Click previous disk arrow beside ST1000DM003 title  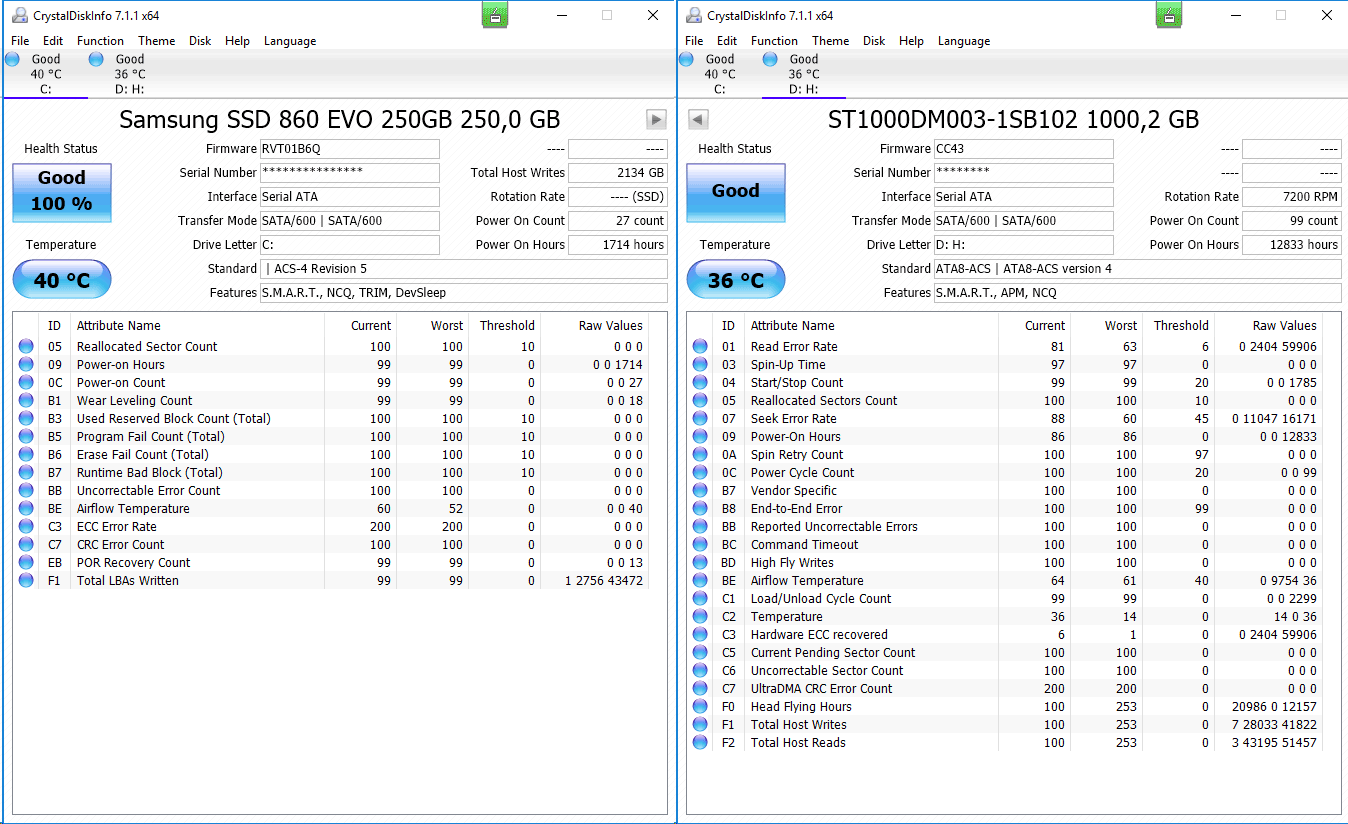pos(699,120)
